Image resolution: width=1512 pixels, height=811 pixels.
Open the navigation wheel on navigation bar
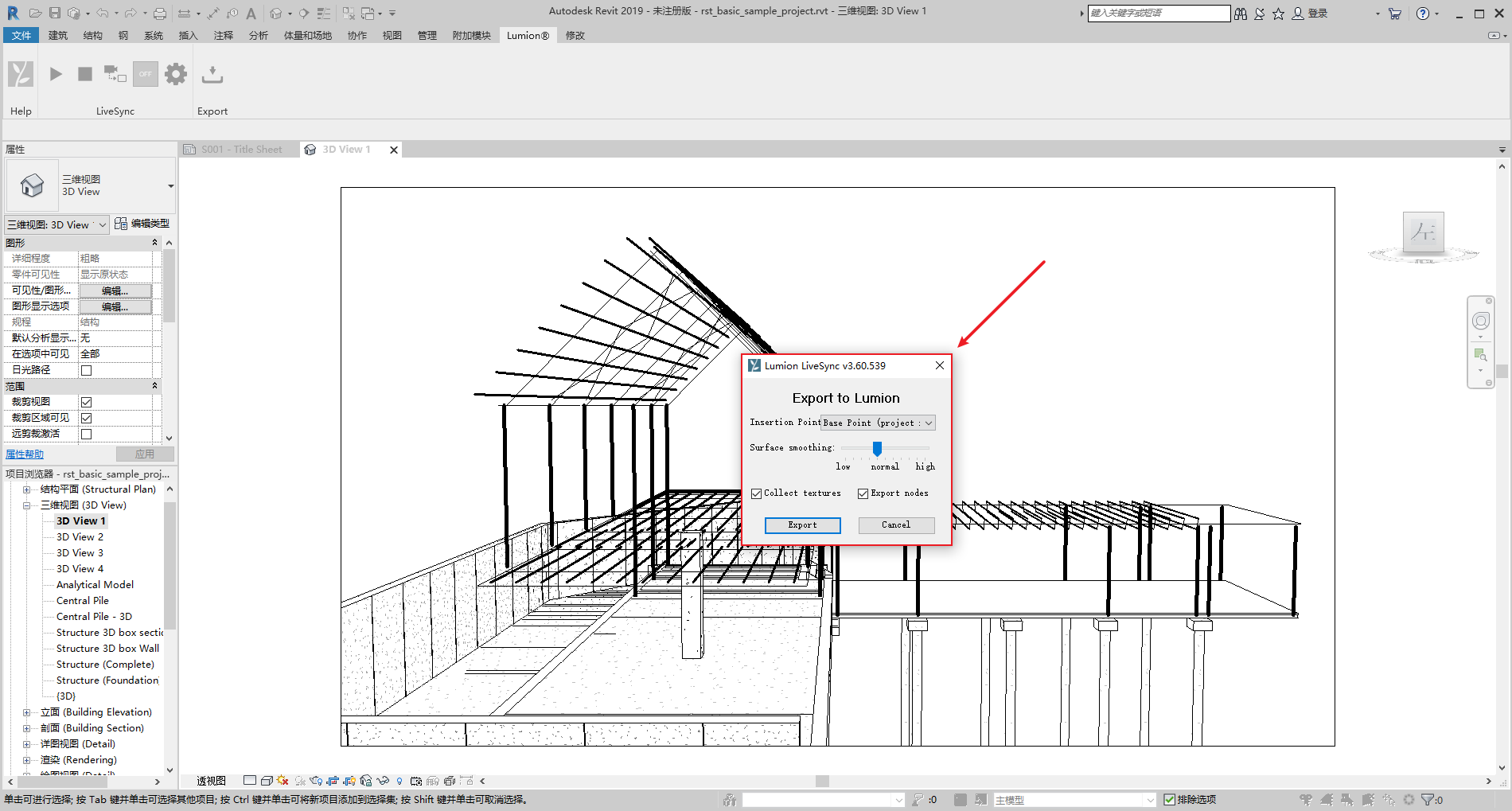(x=1480, y=321)
